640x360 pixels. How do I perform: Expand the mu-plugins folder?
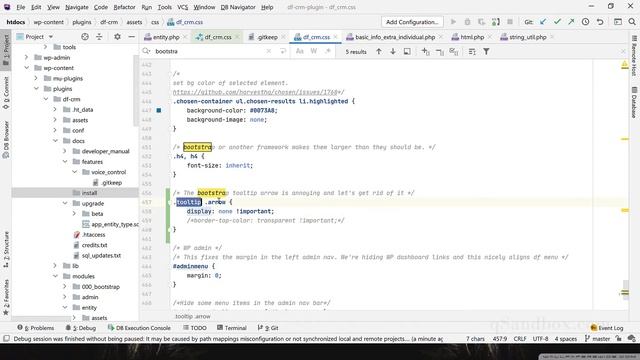coord(36,78)
